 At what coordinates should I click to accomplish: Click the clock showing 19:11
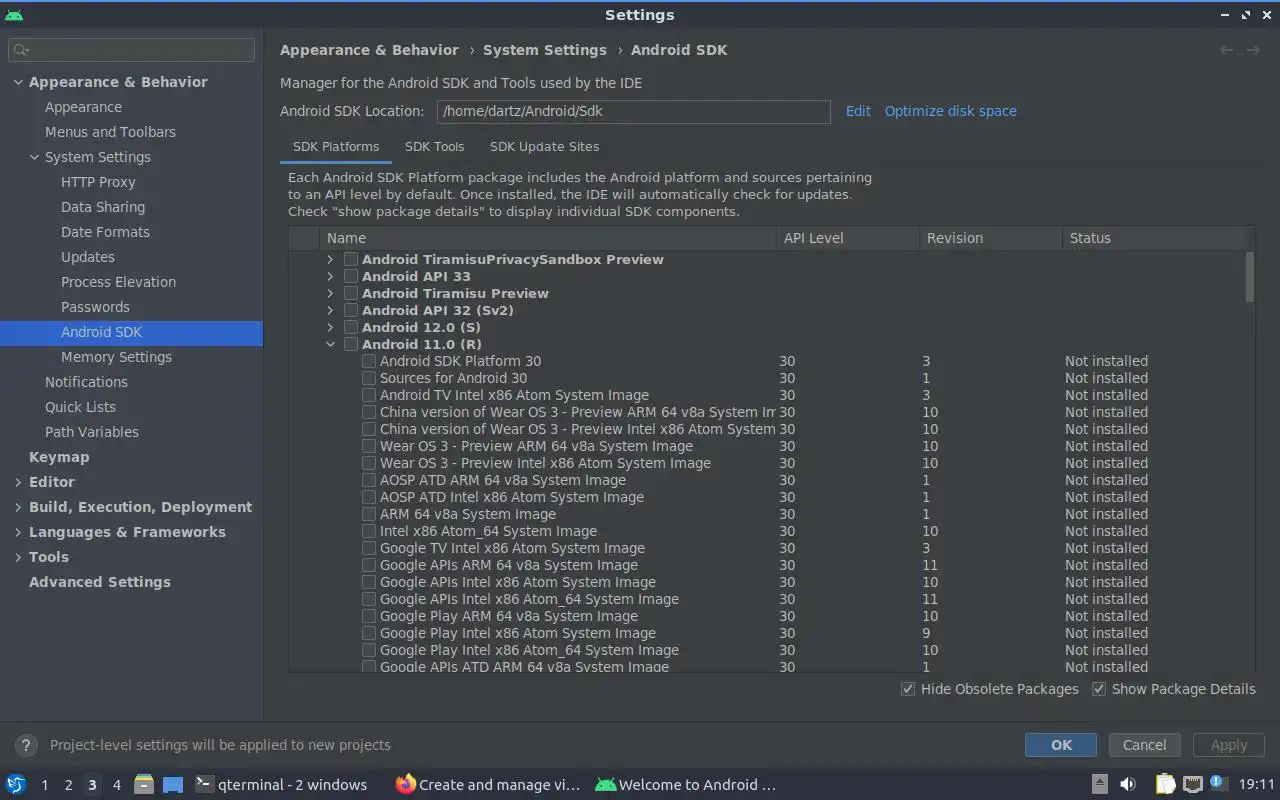(1257, 785)
